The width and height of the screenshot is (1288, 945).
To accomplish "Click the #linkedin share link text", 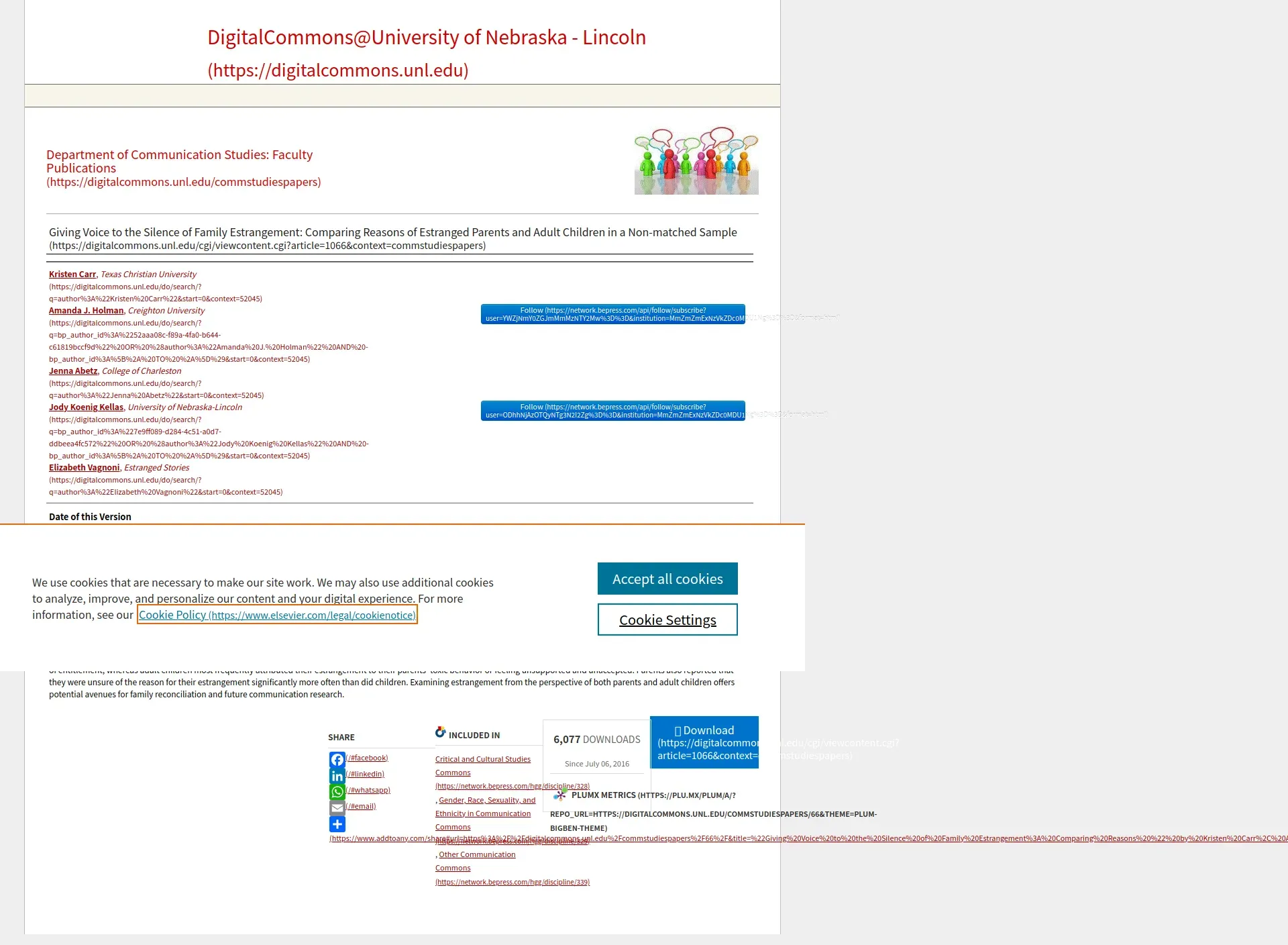I will coord(366,774).
